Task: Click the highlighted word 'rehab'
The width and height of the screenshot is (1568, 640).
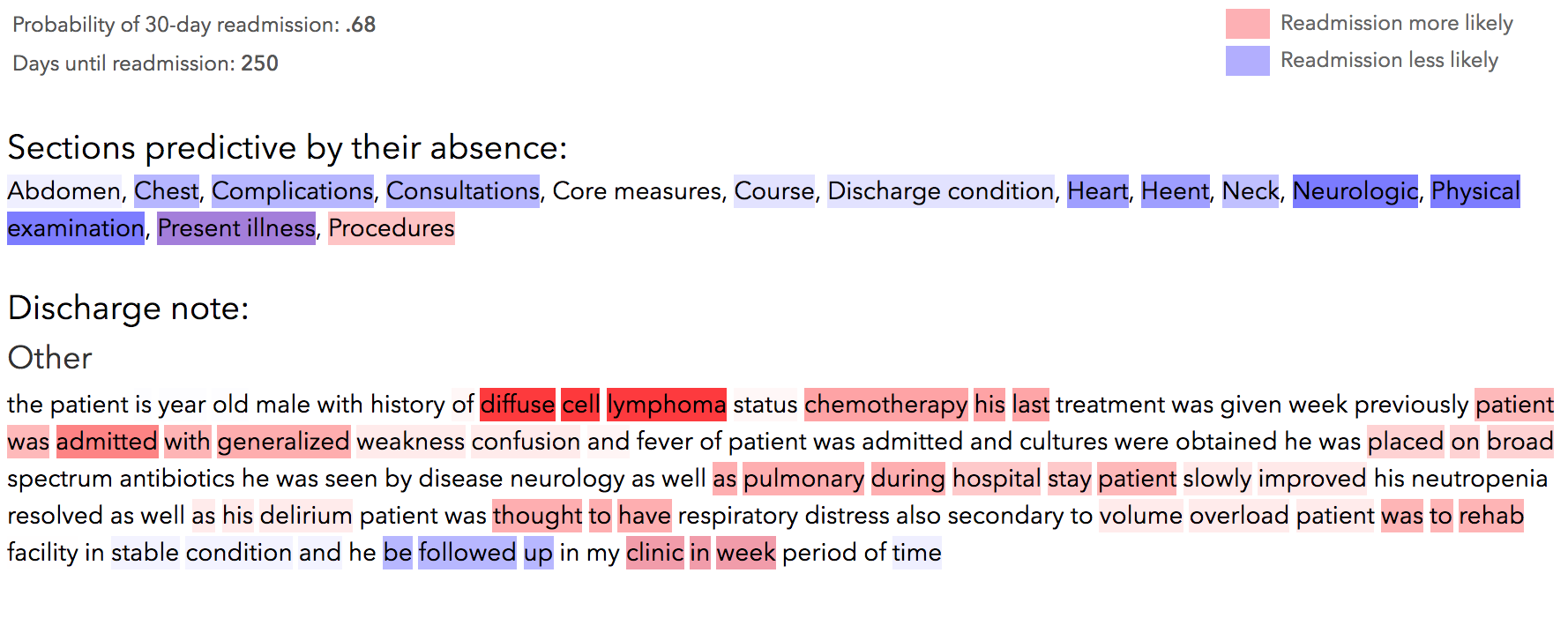Action: pyautogui.click(x=1490, y=516)
